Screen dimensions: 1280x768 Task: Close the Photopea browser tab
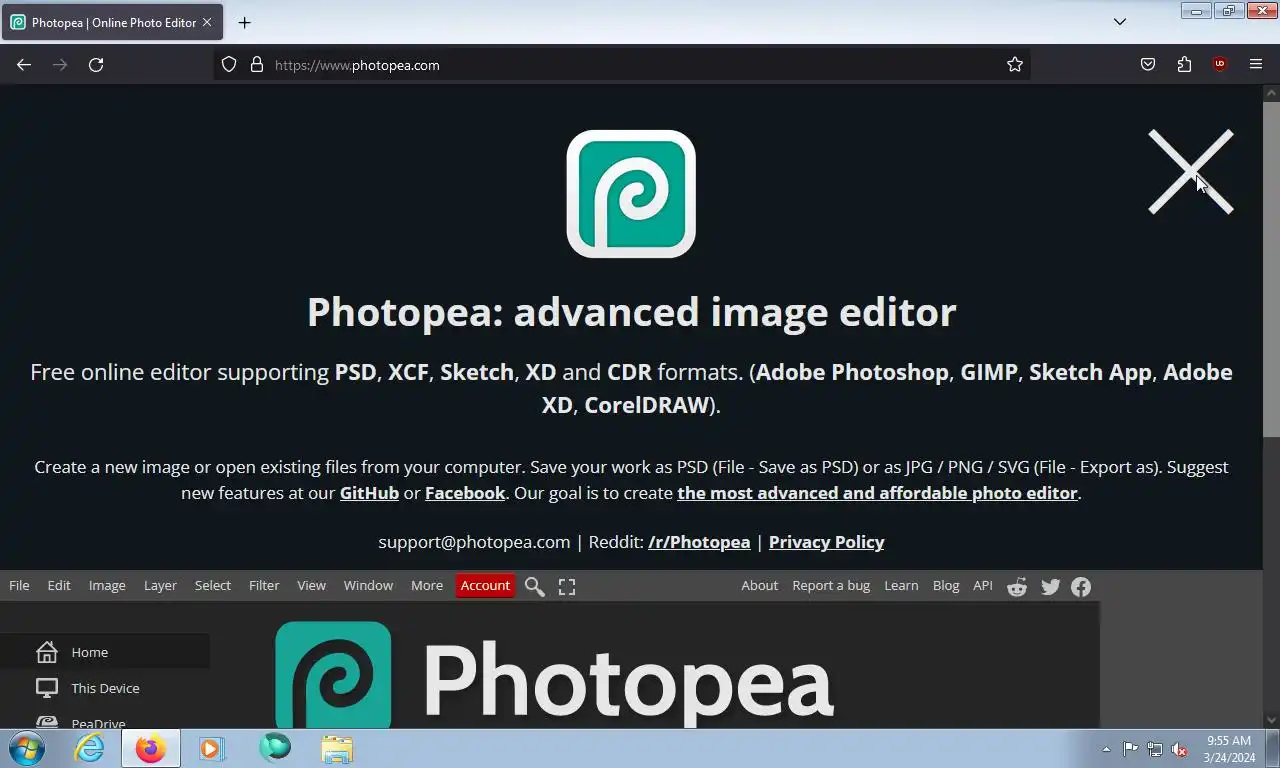207,22
